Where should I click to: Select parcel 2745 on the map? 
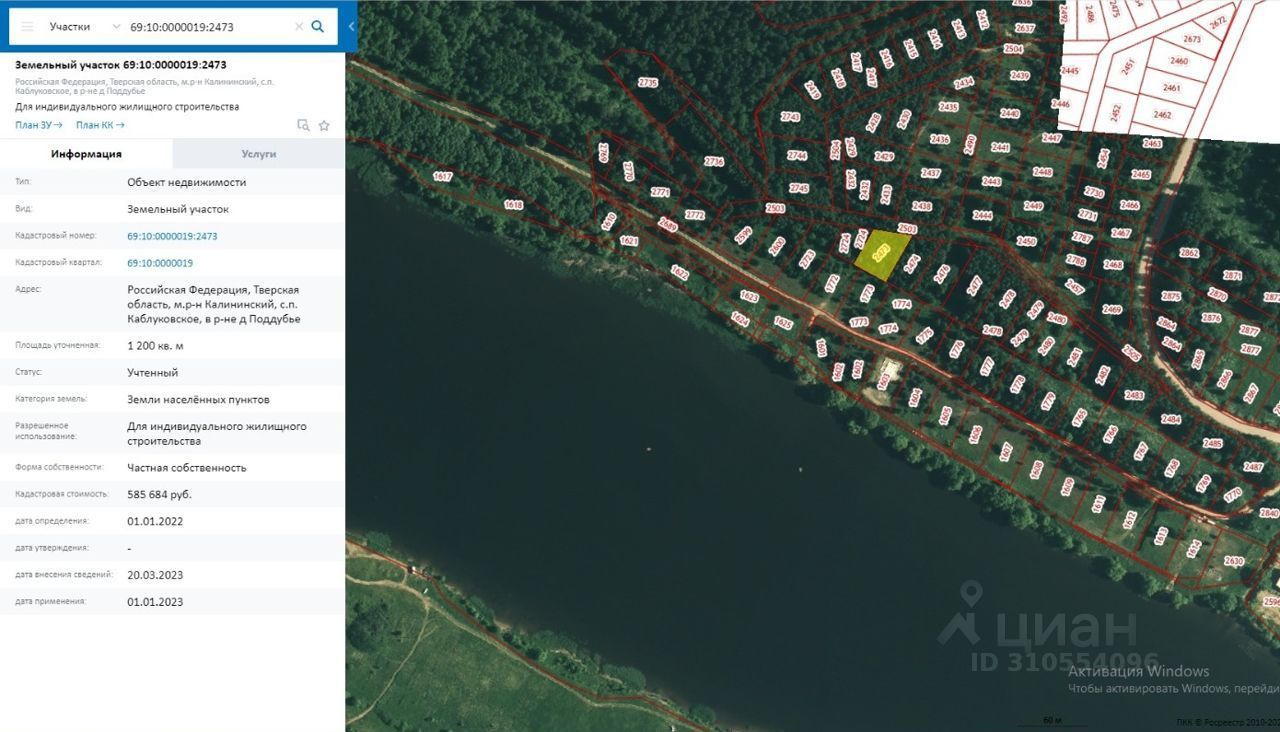click(x=798, y=188)
